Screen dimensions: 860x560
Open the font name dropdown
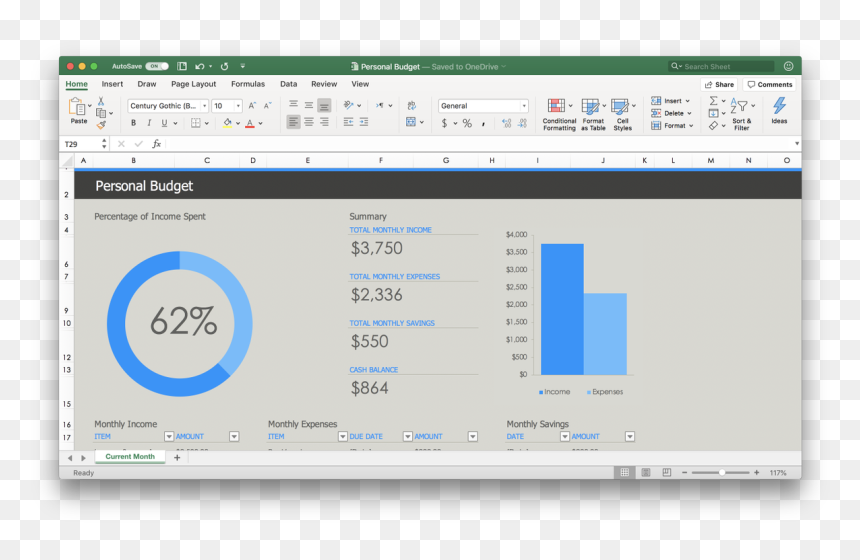[x=205, y=106]
